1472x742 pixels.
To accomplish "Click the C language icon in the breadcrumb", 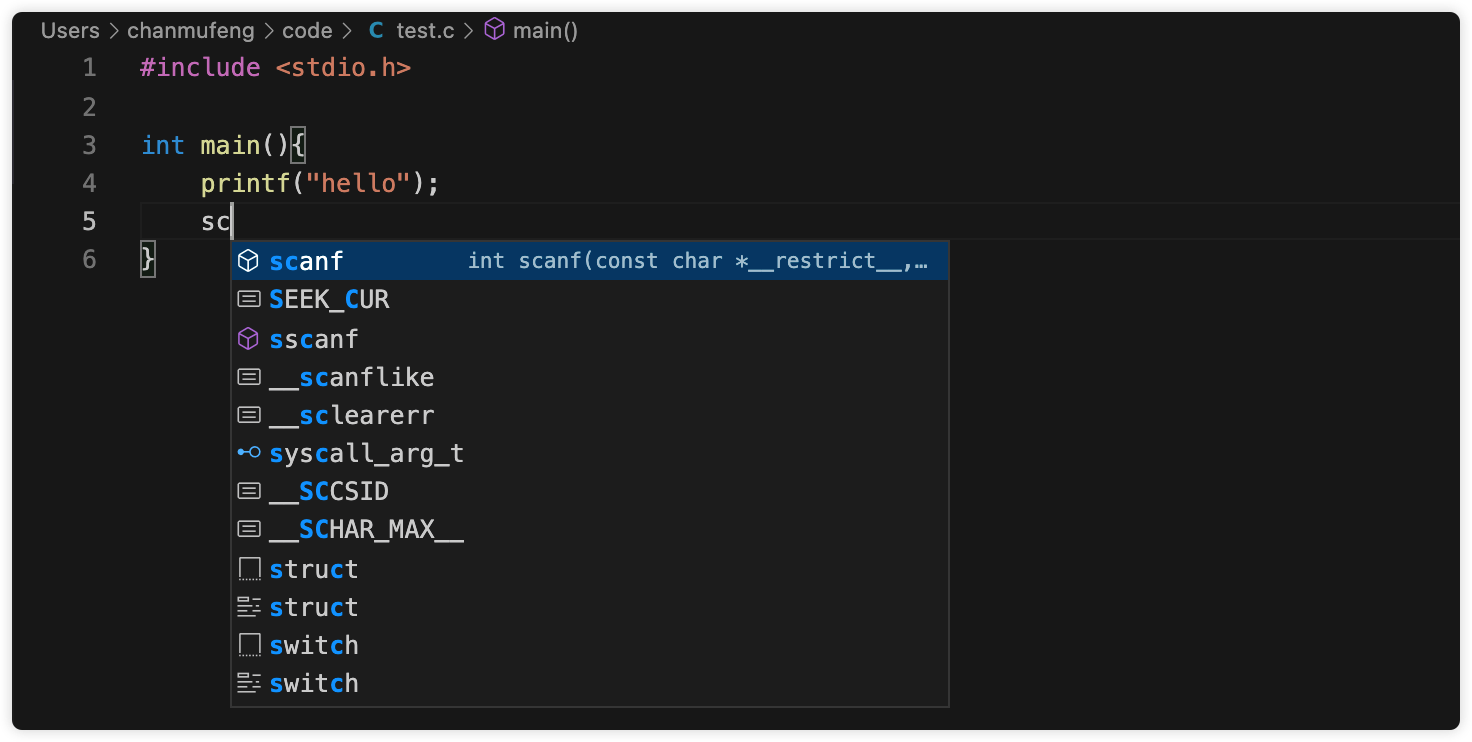I will click(376, 30).
